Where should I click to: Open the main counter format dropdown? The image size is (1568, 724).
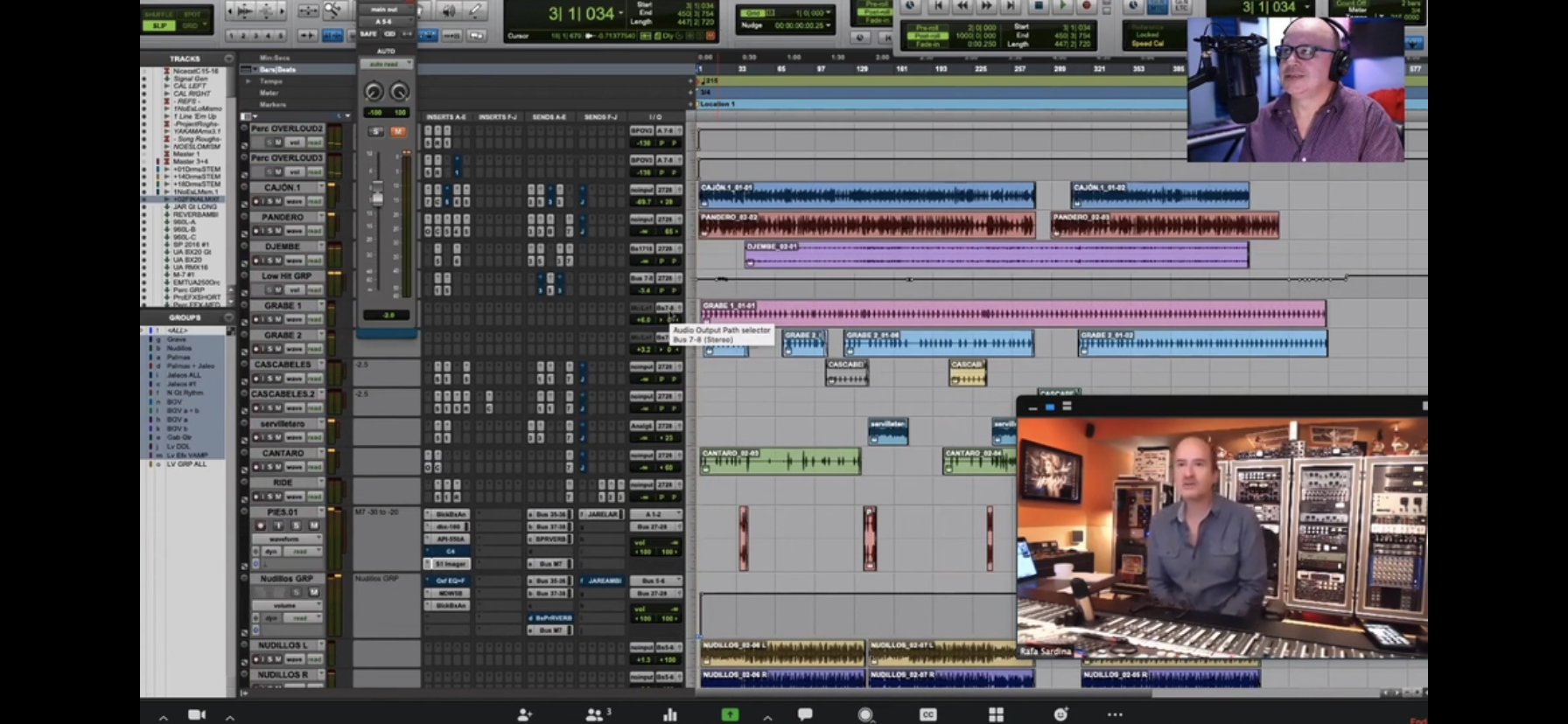point(620,13)
